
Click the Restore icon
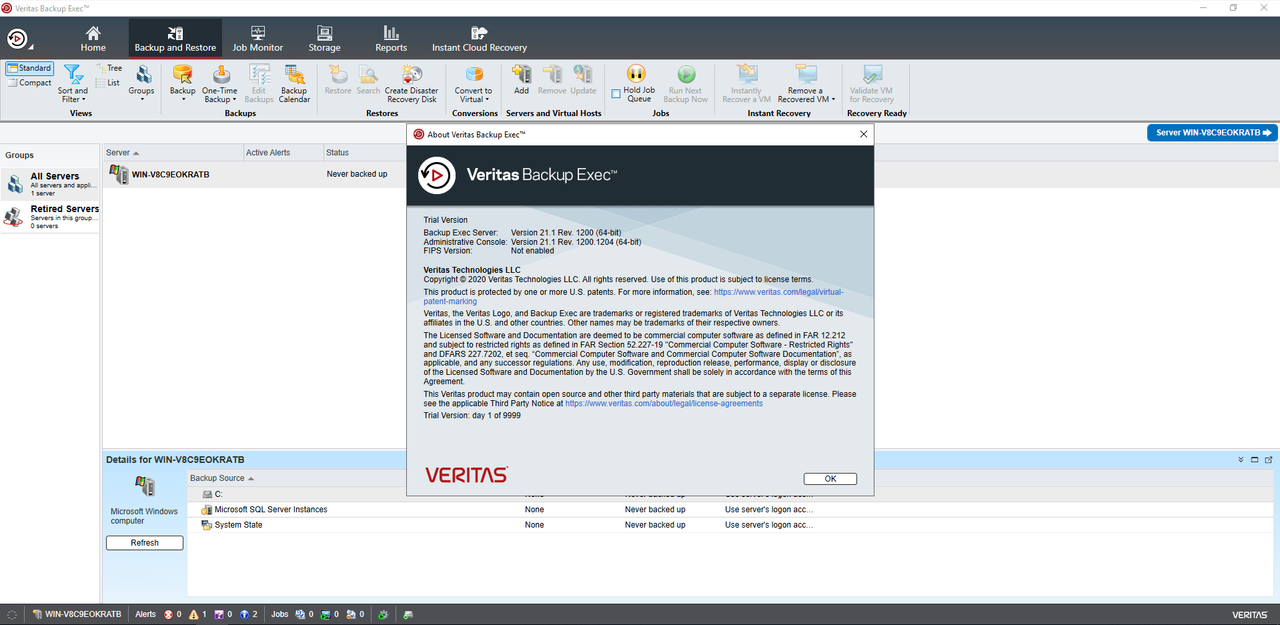[338, 79]
